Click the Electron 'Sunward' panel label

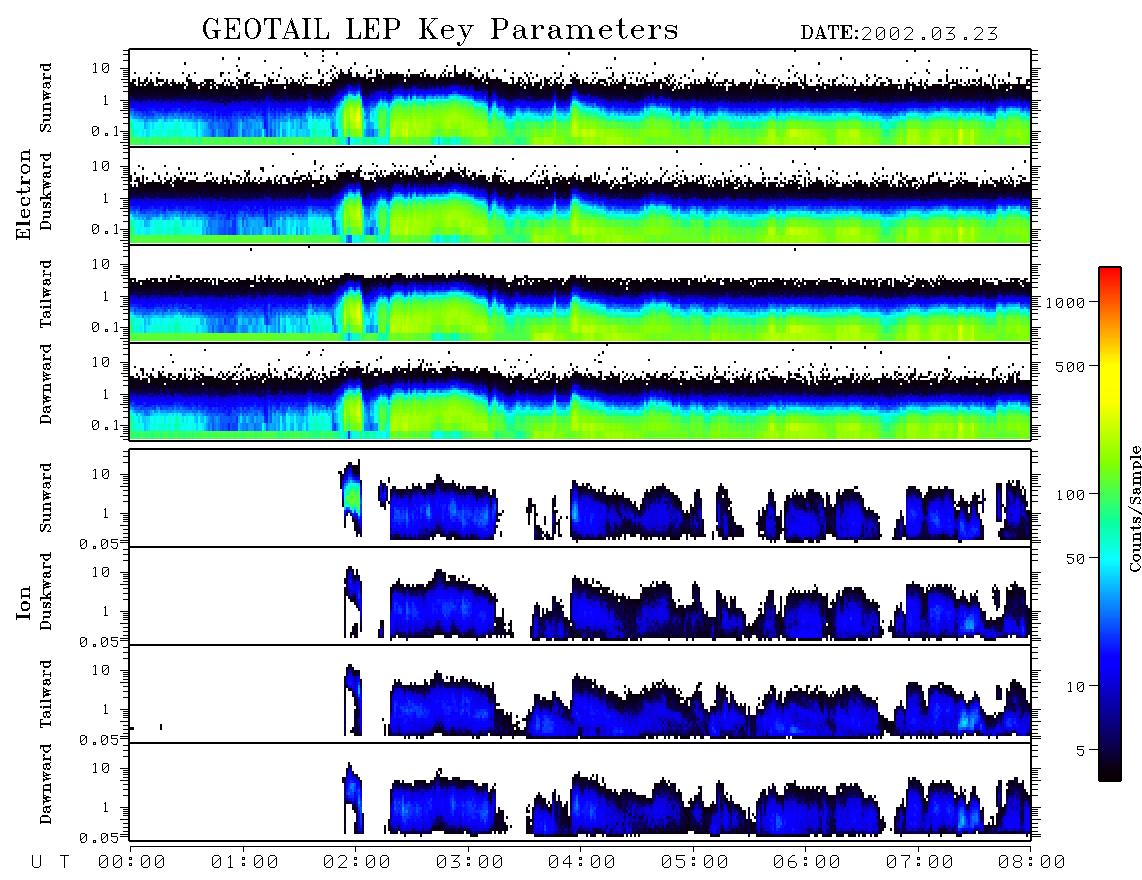click(x=46, y=98)
